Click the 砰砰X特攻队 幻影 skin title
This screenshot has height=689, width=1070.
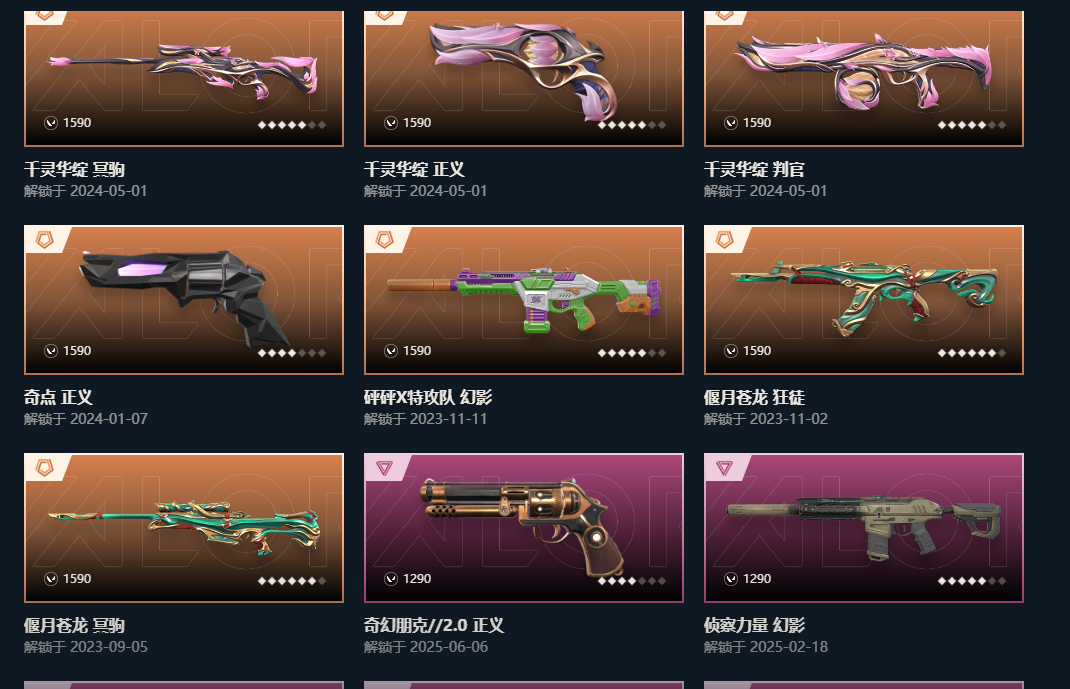pyautogui.click(x=428, y=397)
